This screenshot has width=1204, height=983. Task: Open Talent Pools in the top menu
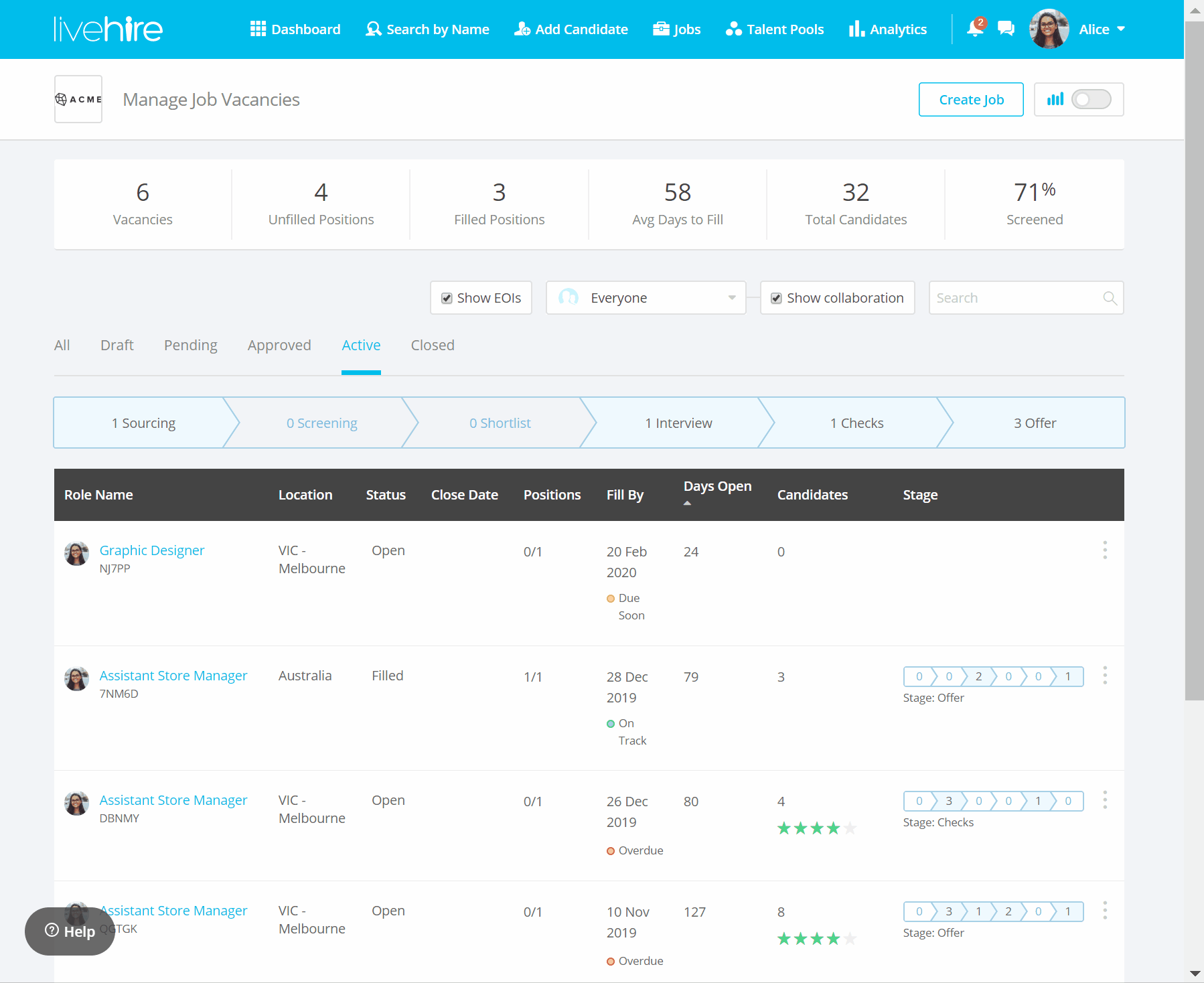[x=775, y=29]
